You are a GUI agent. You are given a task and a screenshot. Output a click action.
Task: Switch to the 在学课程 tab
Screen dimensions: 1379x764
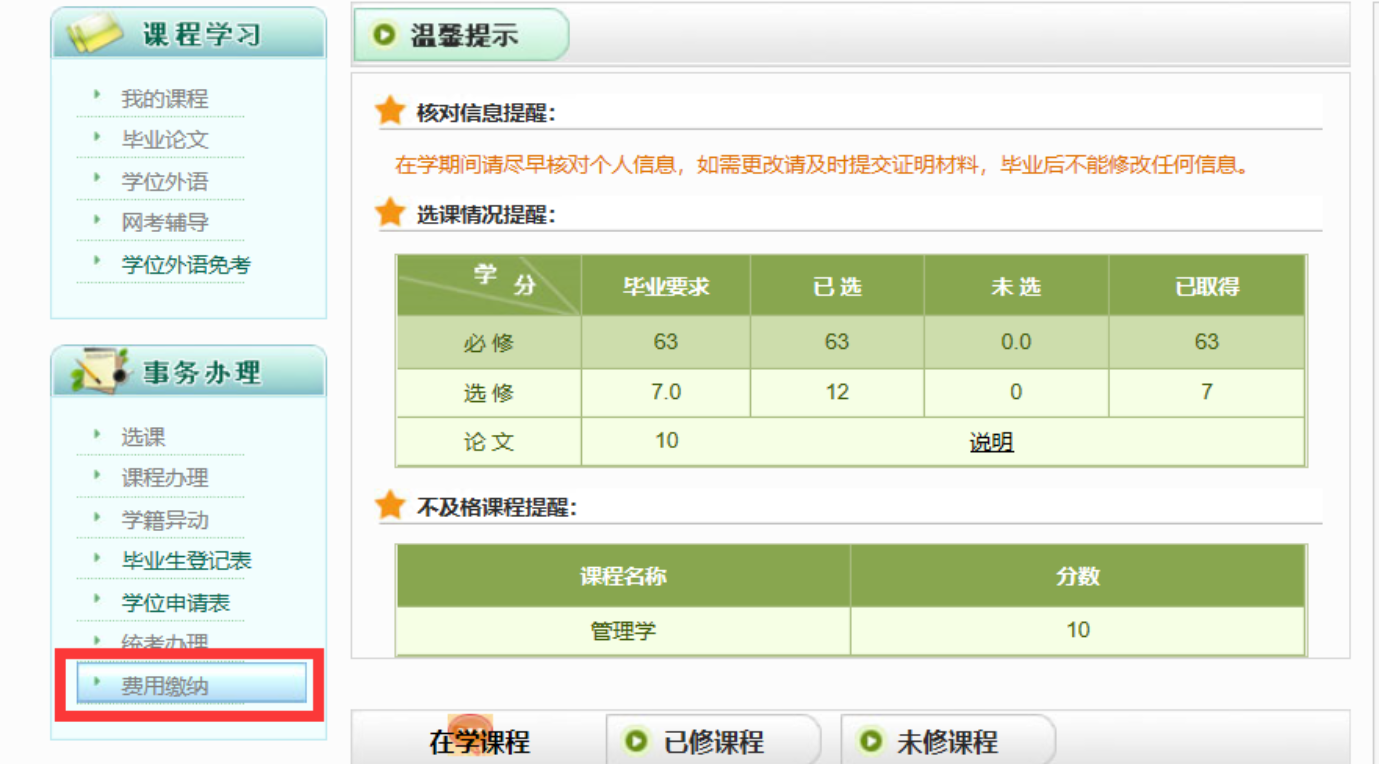coord(480,742)
